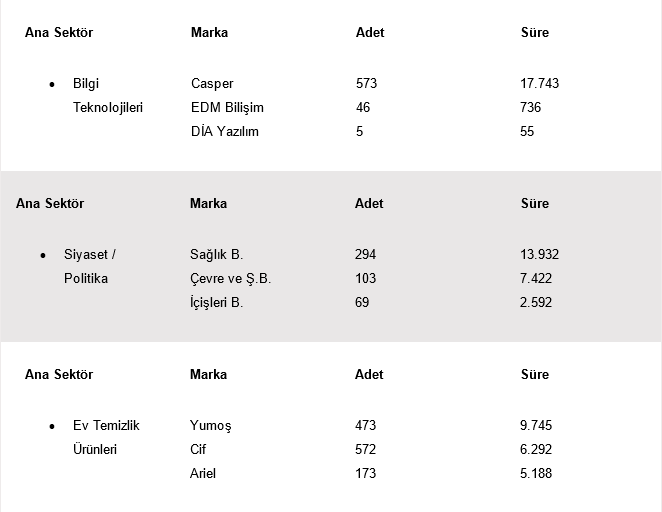Click Cif's count value 572
Viewport: 662px width, 512px height.
(x=365, y=449)
